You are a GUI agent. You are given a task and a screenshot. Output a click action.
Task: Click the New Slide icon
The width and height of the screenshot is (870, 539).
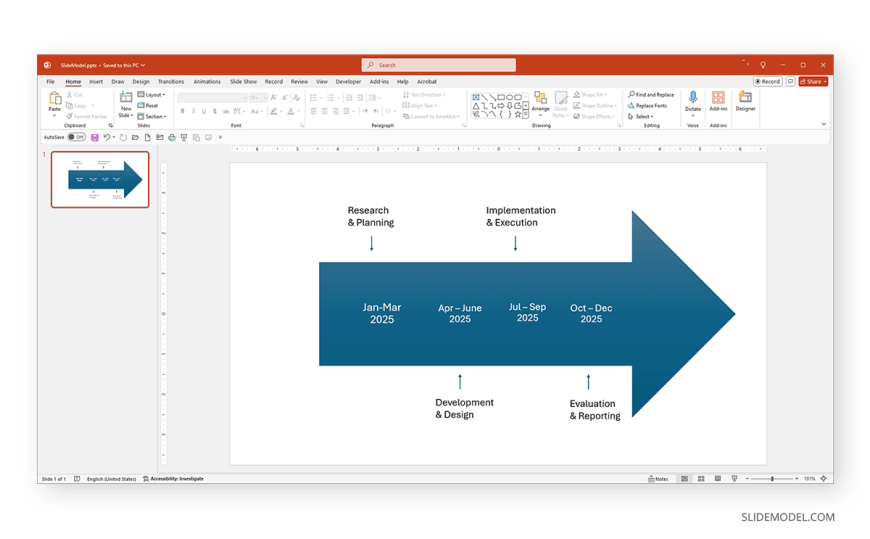126,98
